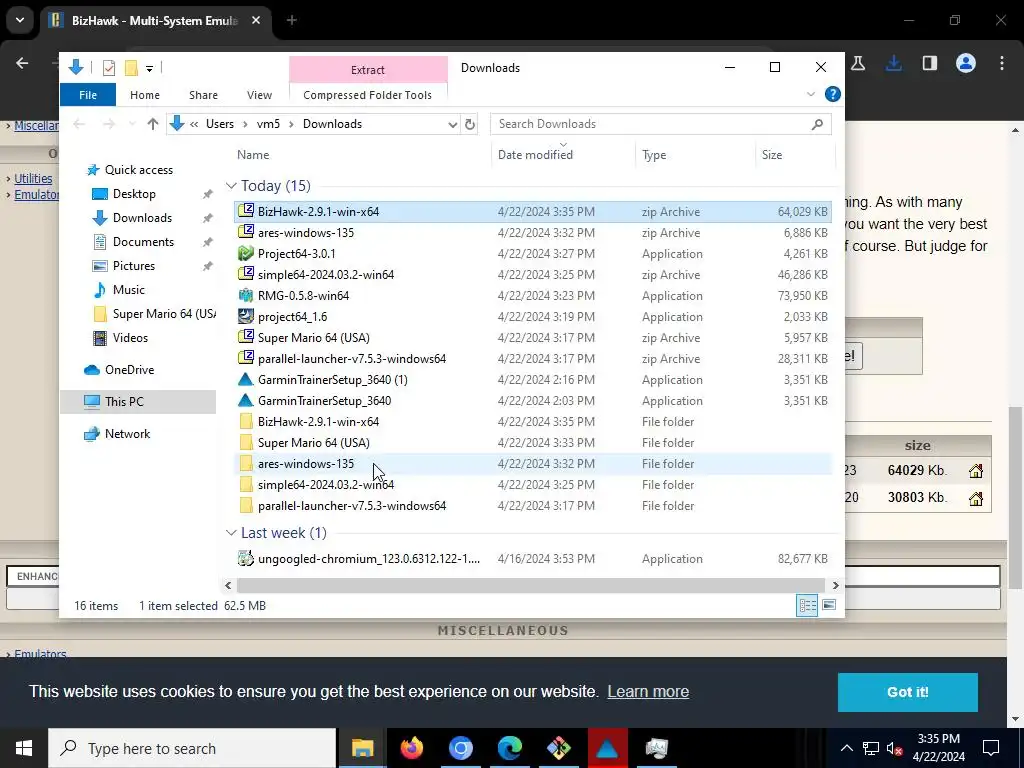The height and width of the screenshot is (768, 1024).
Task: Expand hidden breadcrumb path chevrons
Action: (x=194, y=124)
